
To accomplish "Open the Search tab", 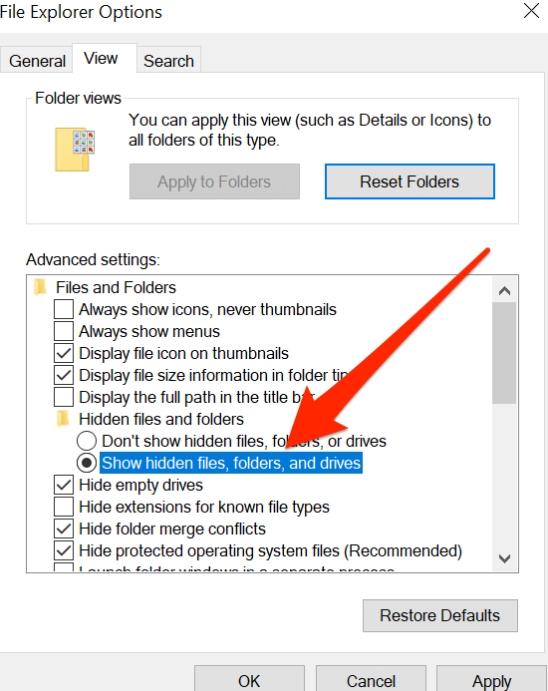I will [169, 61].
